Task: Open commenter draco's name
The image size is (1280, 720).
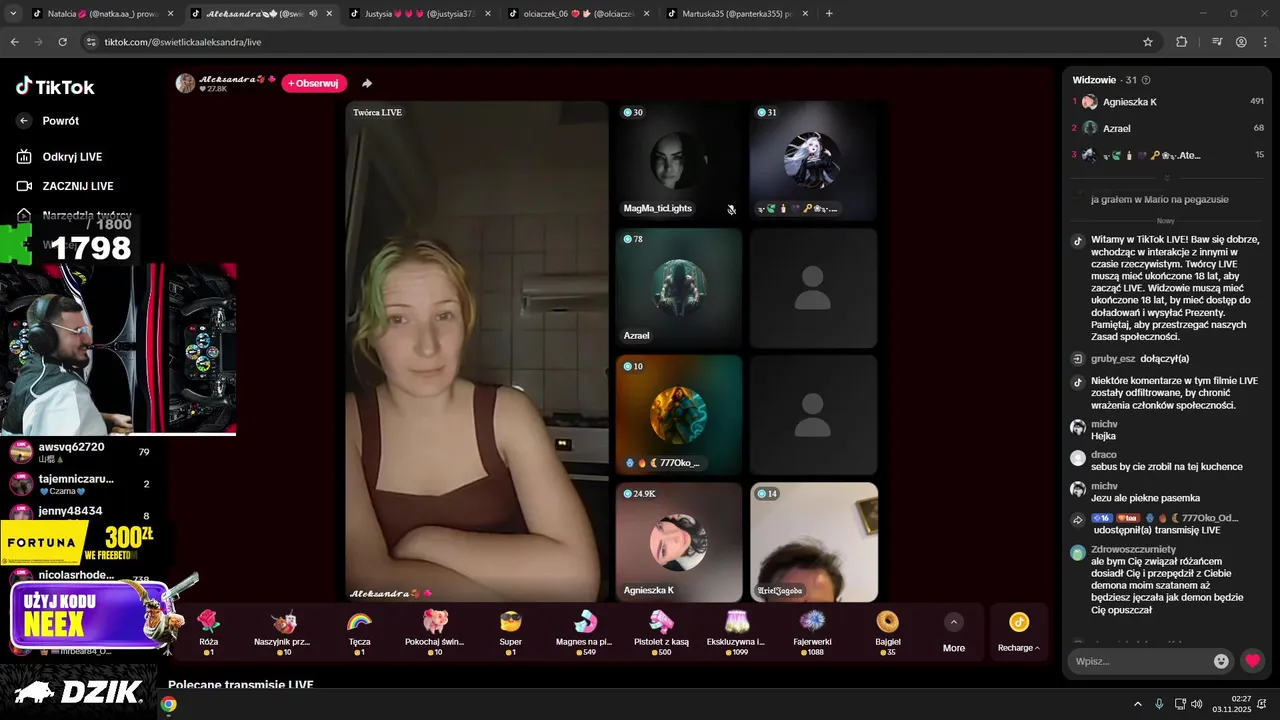Action: click(1104, 455)
